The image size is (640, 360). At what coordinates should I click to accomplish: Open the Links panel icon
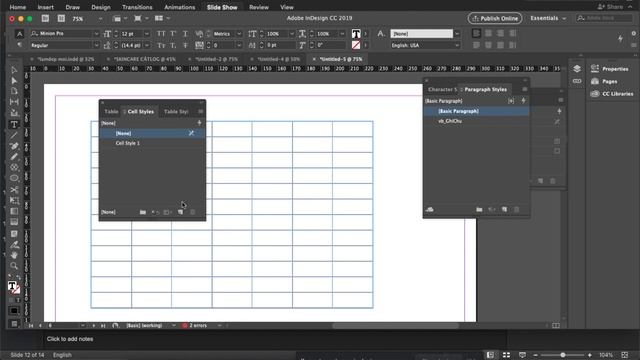click(577, 81)
